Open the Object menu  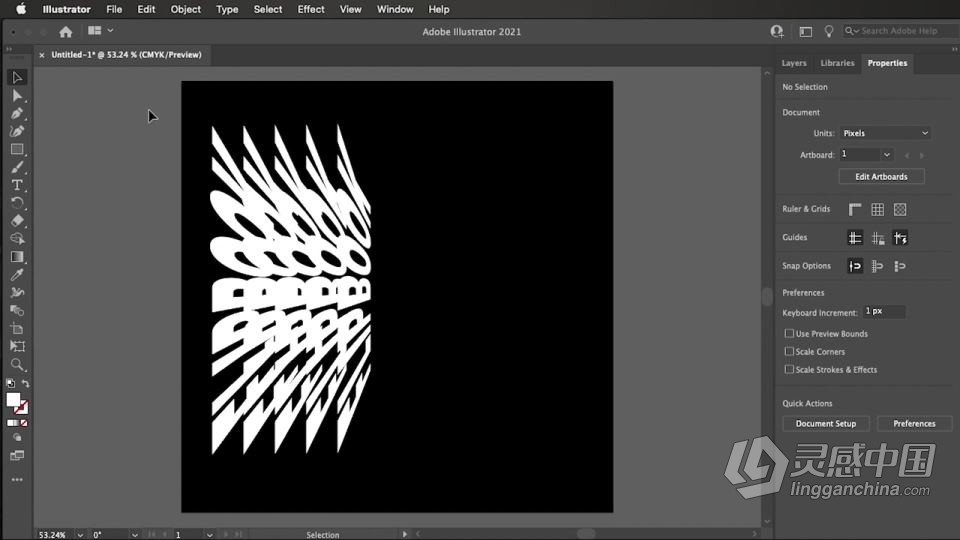pyautogui.click(x=186, y=9)
